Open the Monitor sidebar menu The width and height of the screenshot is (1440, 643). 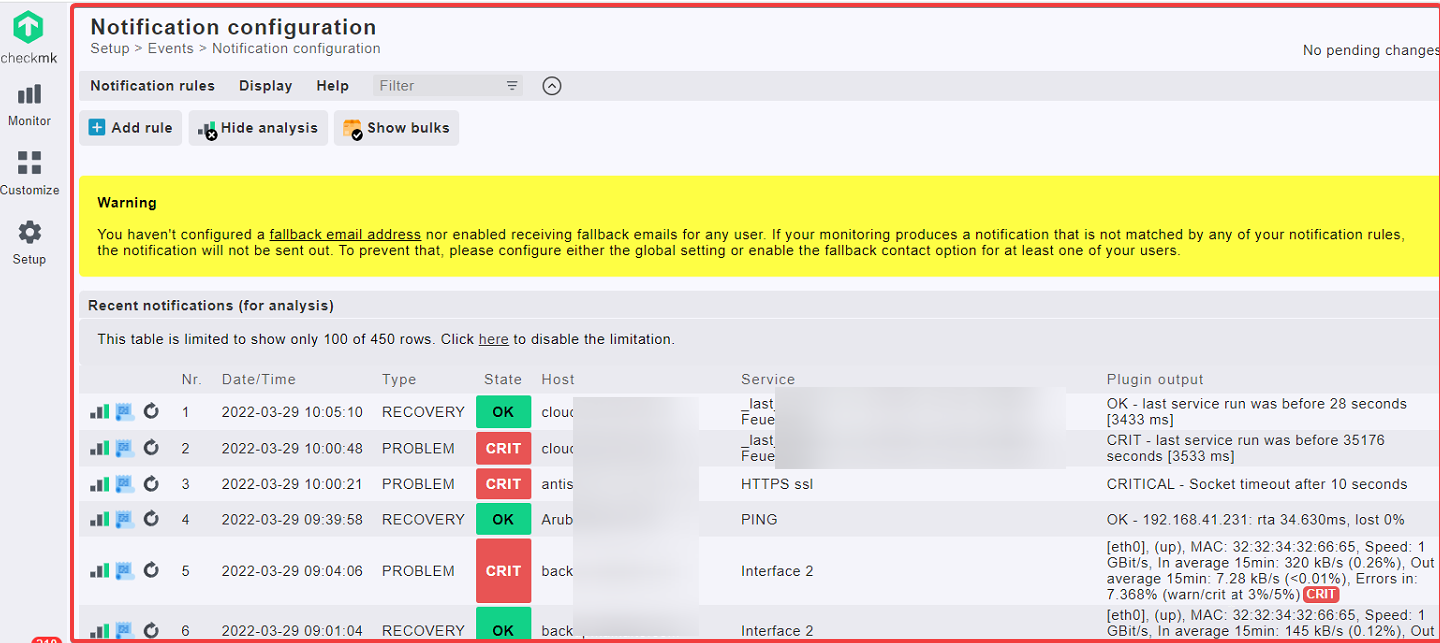29,105
